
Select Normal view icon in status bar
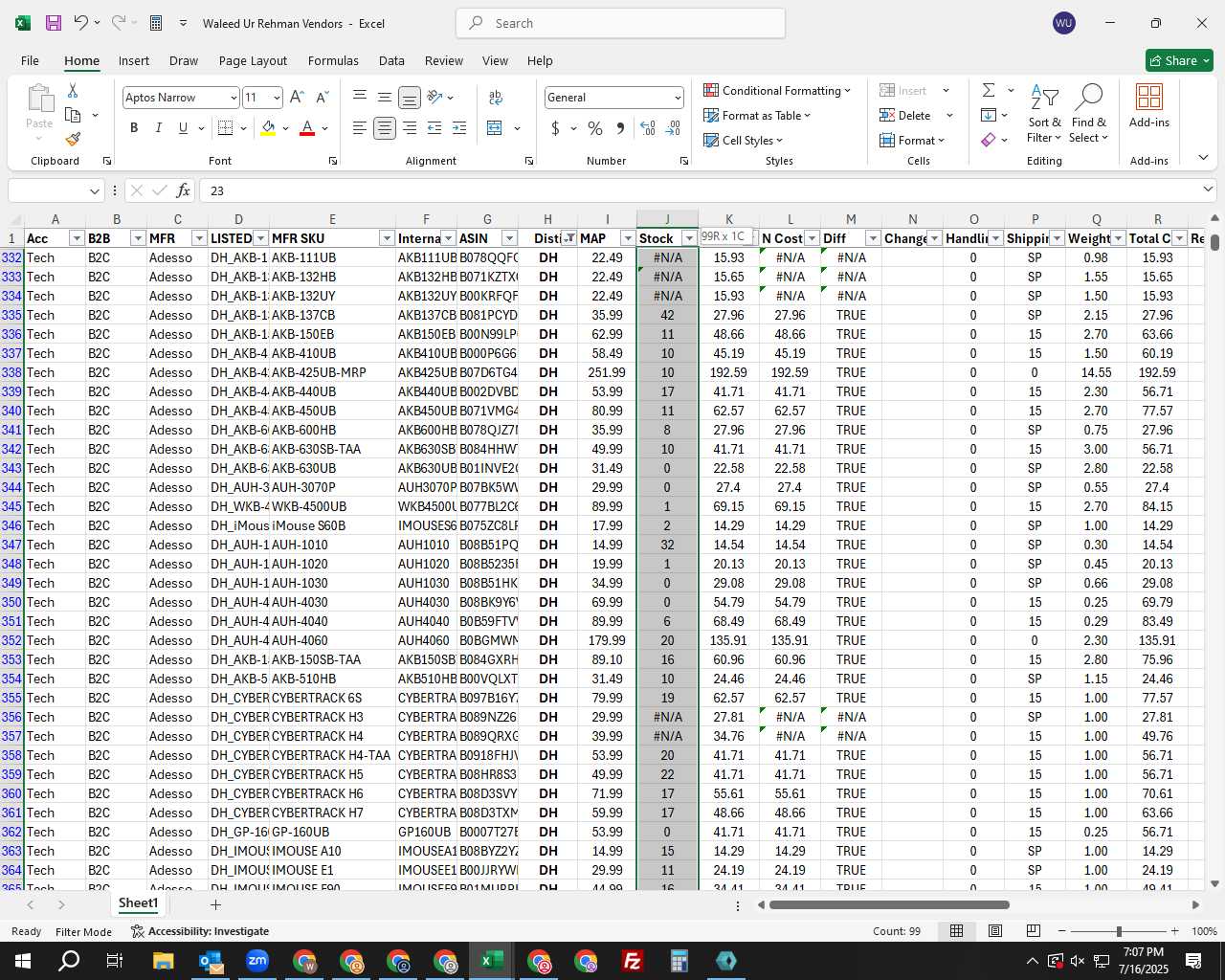[956, 930]
